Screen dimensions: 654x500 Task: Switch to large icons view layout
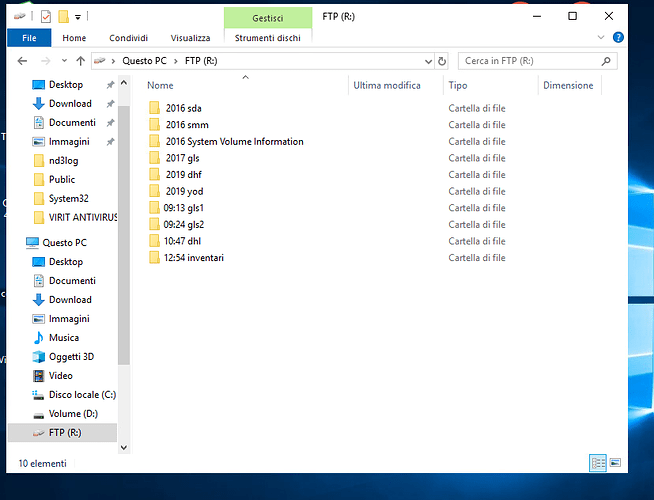615,463
